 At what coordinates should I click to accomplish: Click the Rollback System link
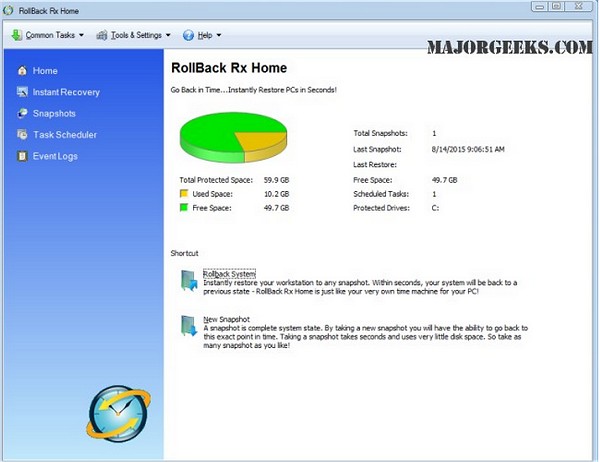[229, 274]
